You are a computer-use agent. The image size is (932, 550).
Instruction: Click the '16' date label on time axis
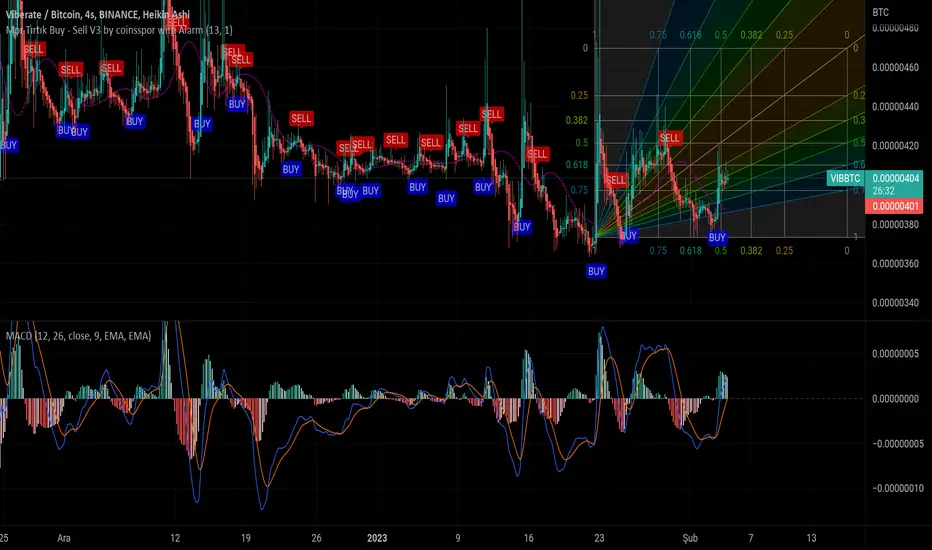click(528, 538)
